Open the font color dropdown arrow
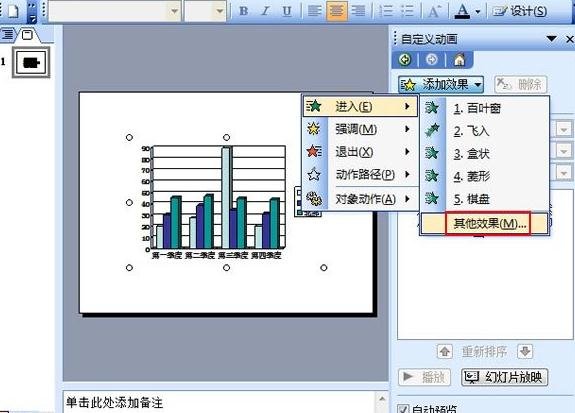This screenshot has height=413, width=575. point(477,12)
